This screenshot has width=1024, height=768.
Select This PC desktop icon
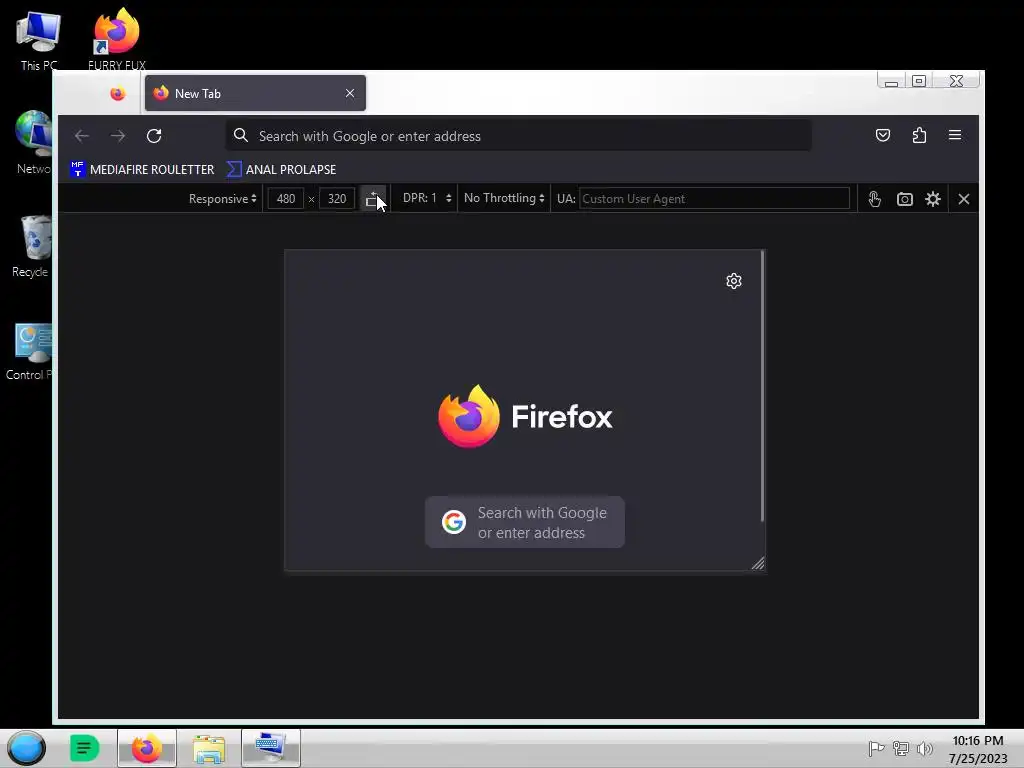click(39, 40)
